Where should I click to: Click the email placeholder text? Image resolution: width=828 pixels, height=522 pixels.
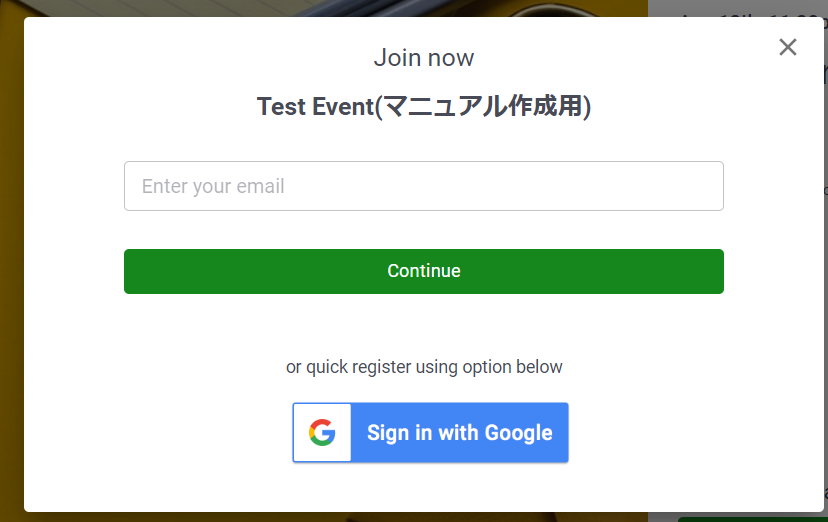point(213,186)
